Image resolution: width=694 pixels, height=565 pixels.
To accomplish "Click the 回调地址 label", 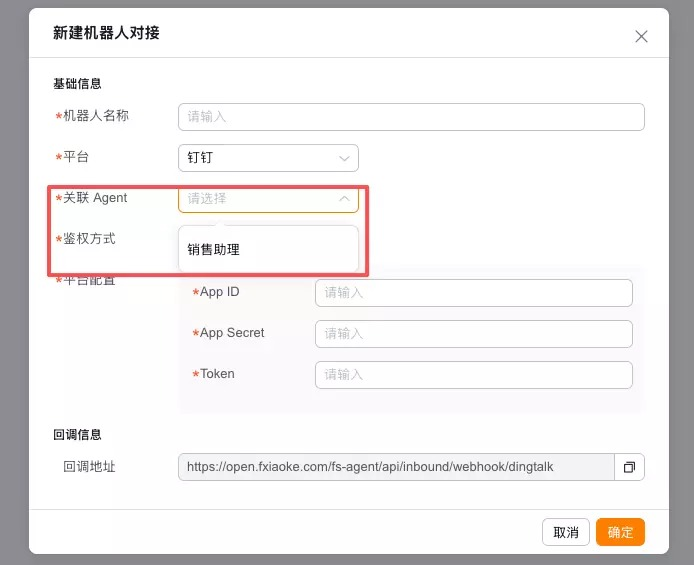I will pyautogui.click(x=89, y=467).
